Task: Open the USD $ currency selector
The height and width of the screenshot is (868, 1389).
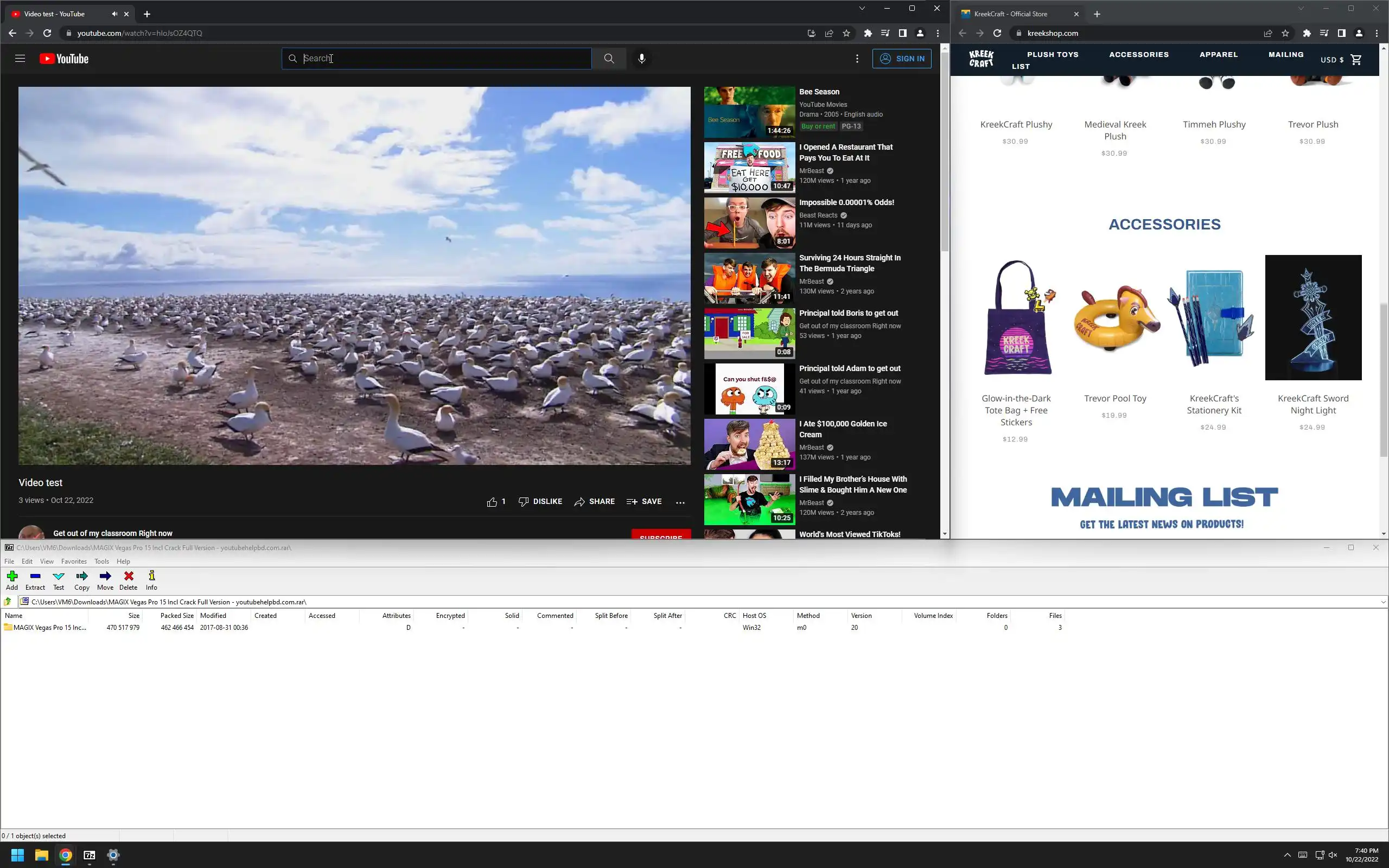Action: point(1331,60)
